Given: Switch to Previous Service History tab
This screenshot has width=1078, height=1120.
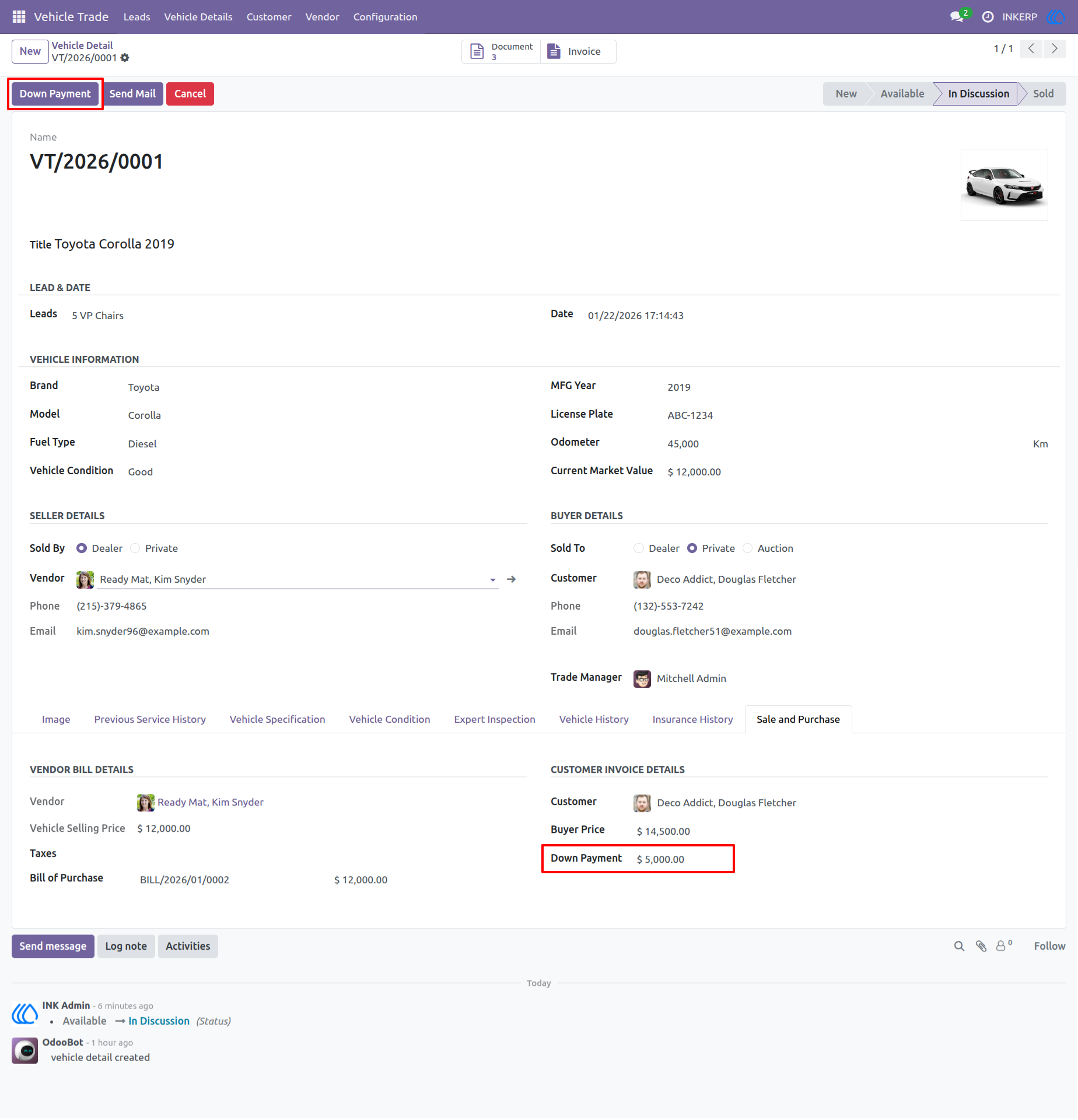Looking at the screenshot, I should (150, 719).
